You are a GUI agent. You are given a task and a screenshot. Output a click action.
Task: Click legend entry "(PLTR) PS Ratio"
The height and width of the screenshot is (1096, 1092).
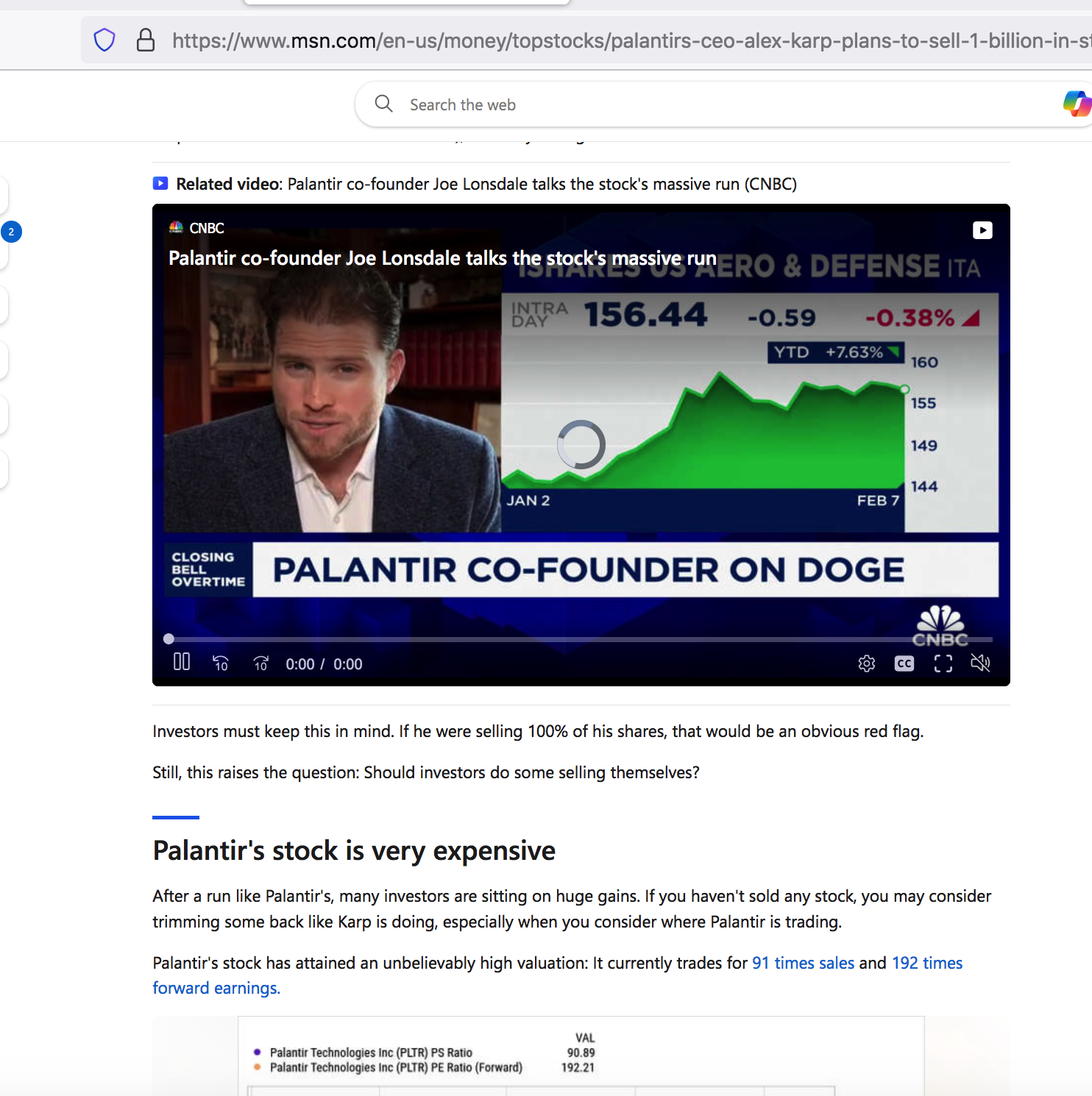pos(371,1053)
